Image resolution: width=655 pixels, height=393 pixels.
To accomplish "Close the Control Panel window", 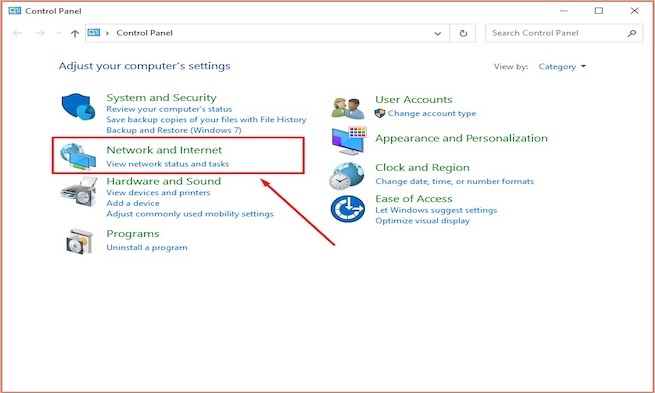I will tap(635, 11).
